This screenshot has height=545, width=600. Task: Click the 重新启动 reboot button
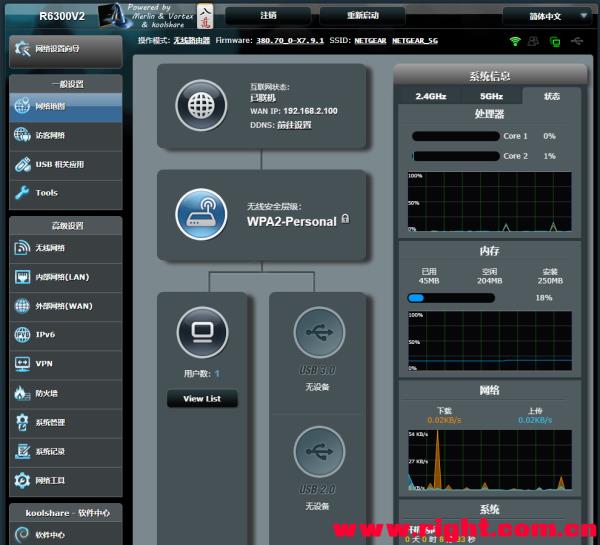pos(362,16)
